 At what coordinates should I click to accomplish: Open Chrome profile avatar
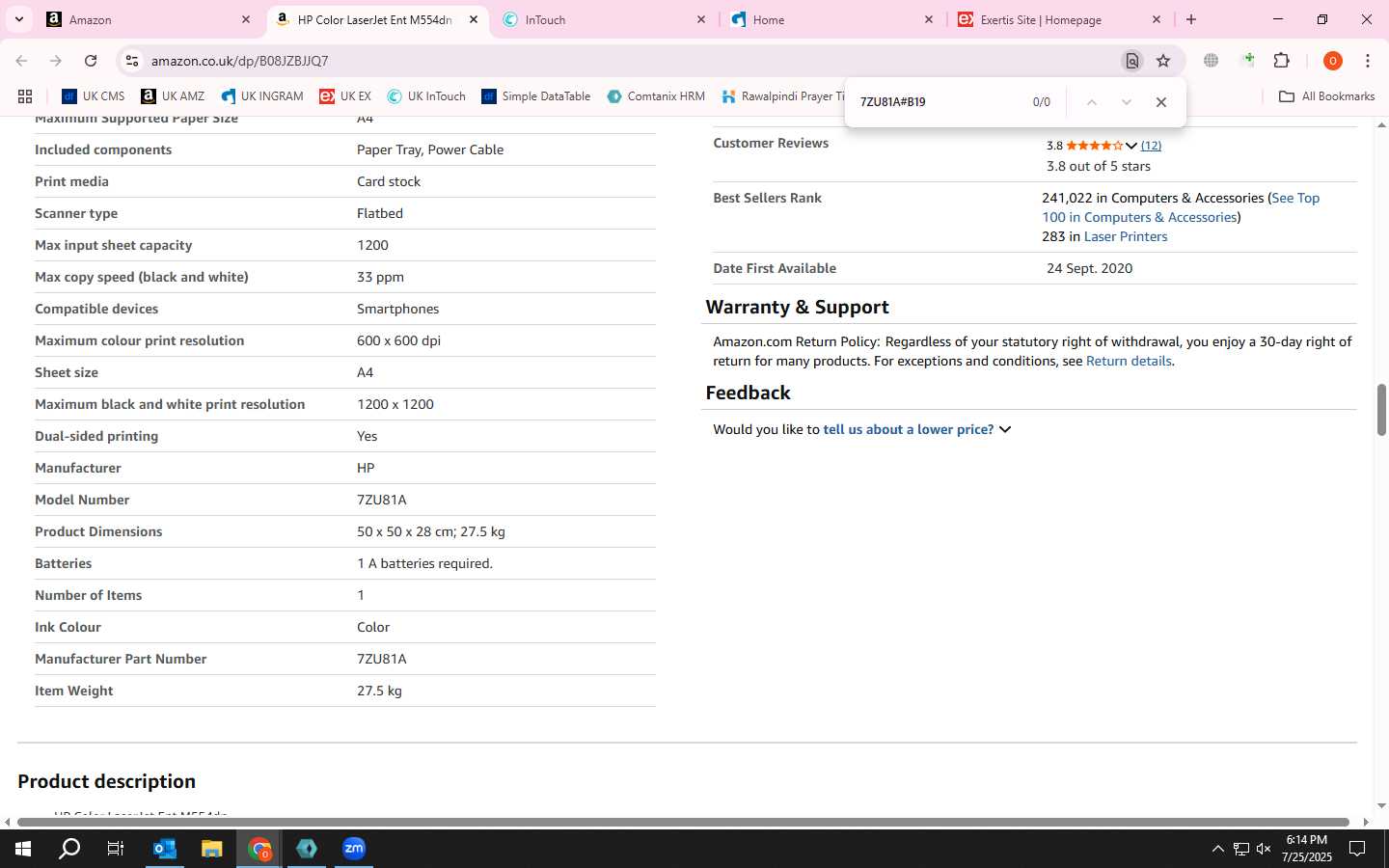1332,61
